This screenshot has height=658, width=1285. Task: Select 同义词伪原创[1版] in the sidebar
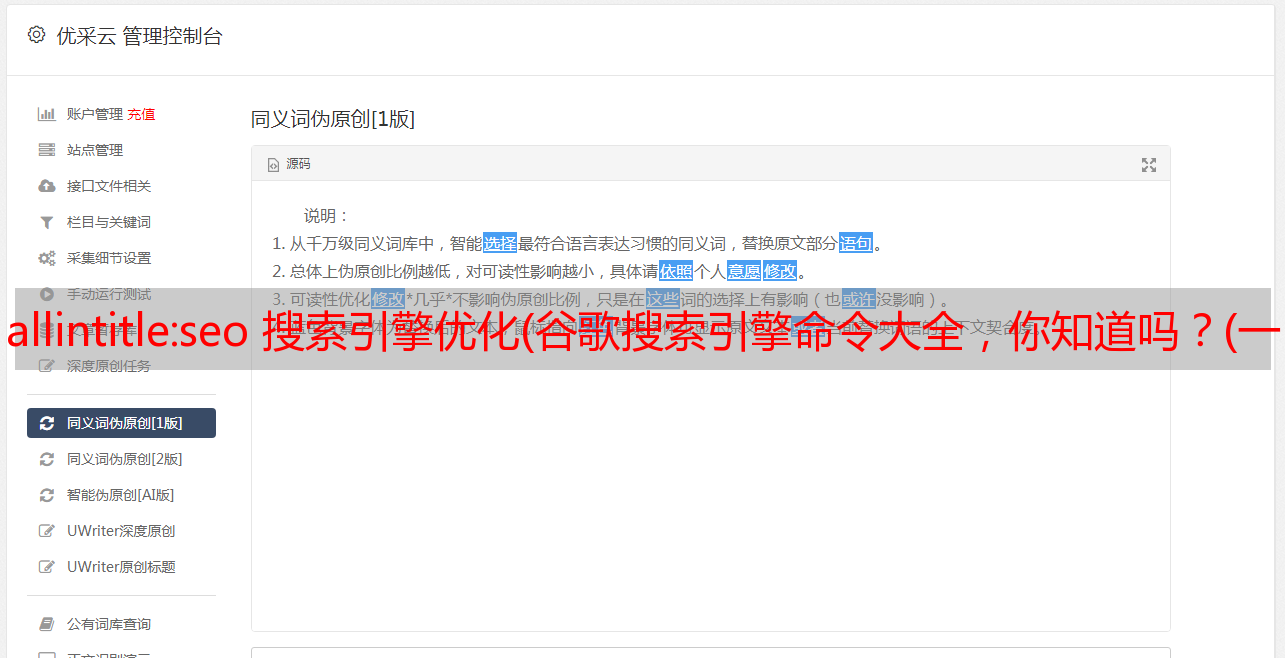[x=121, y=423]
